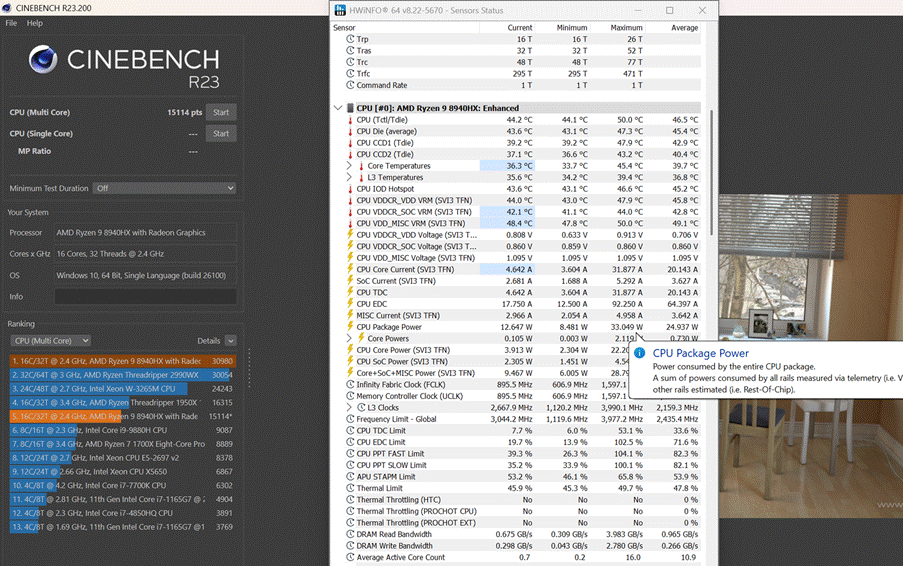Click the thermometer icon beside CPU (Tctl/Tdie)

coord(350,119)
